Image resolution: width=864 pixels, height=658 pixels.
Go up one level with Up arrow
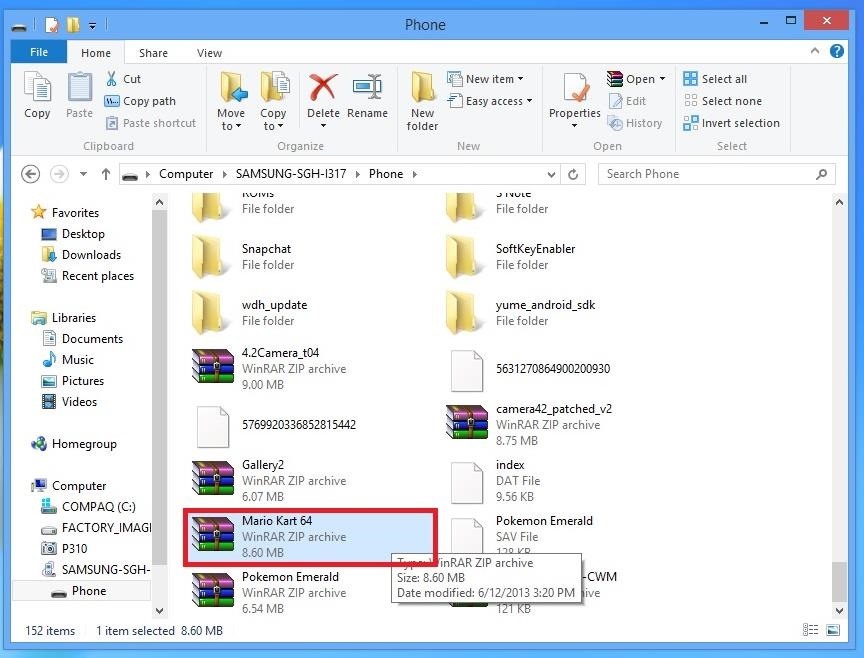click(106, 174)
